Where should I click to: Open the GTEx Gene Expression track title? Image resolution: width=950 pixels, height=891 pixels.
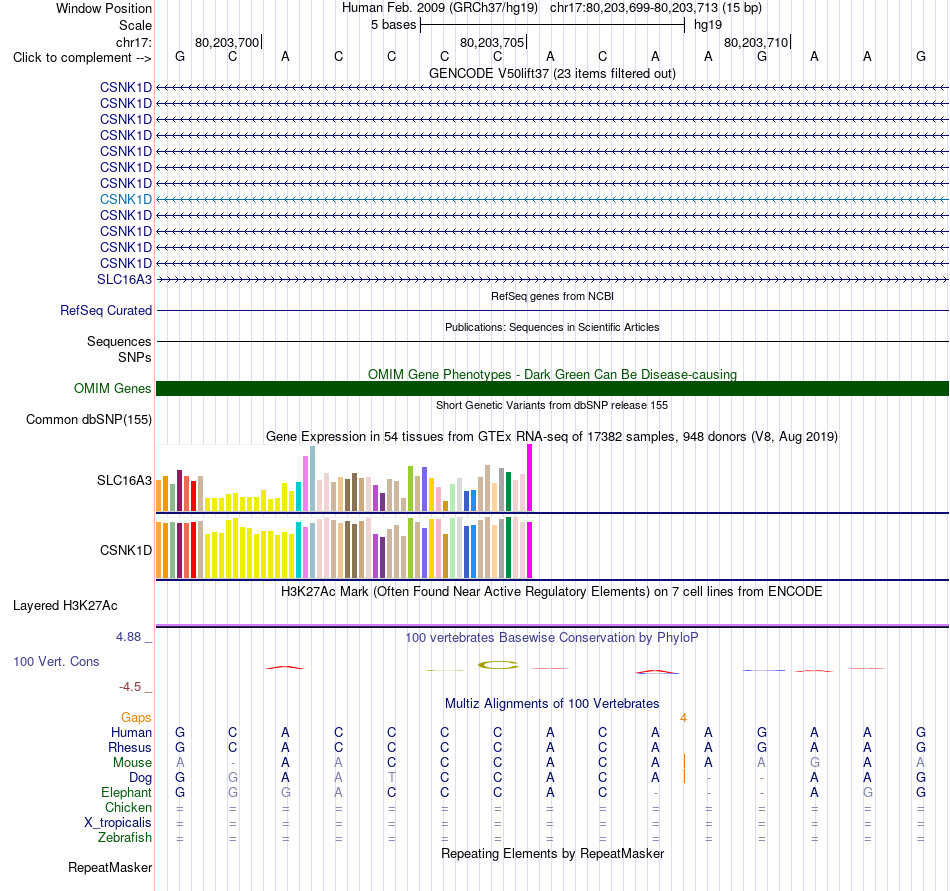pyautogui.click(x=552, y=436)
